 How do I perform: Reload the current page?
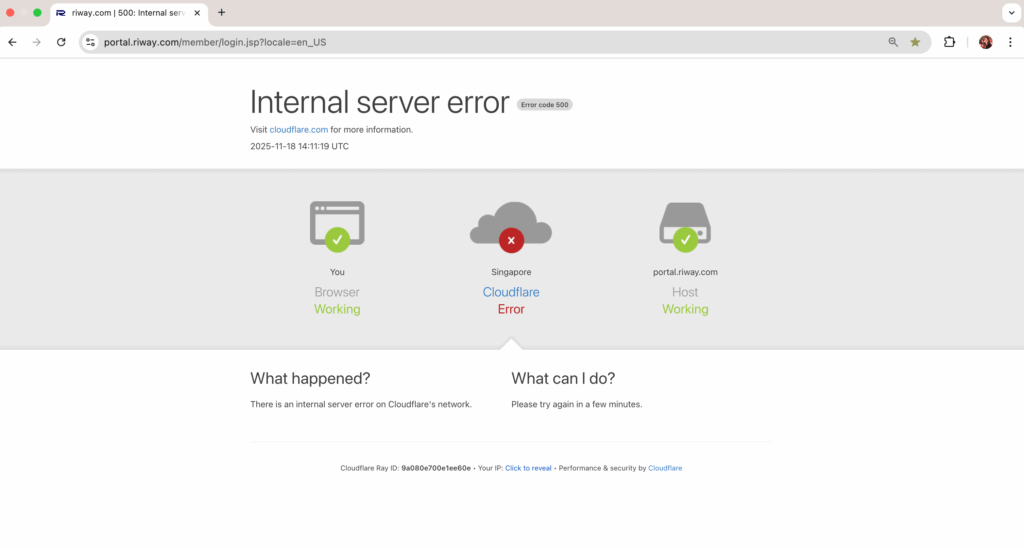(x=61, y=42)
